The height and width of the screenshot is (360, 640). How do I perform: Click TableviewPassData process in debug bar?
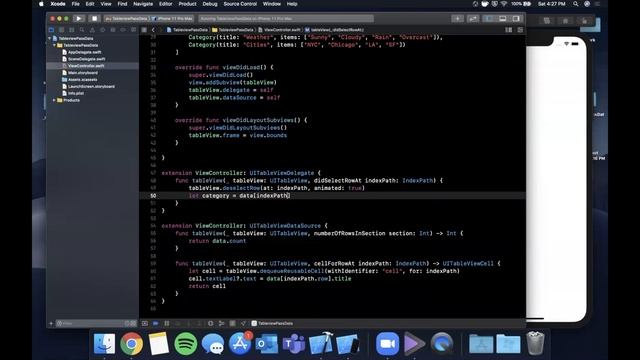(272, 323)
